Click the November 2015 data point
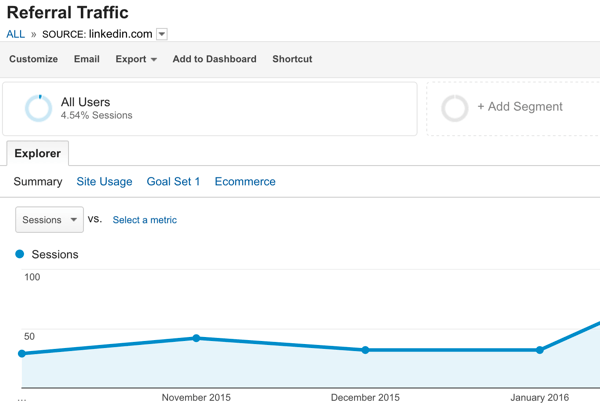Screen dimensions: 600x405 tap(196, 338)
